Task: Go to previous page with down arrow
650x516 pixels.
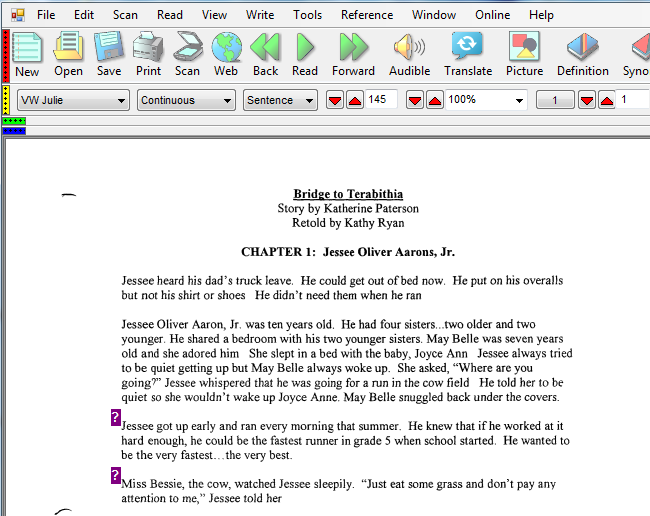Action: (587, 100)
